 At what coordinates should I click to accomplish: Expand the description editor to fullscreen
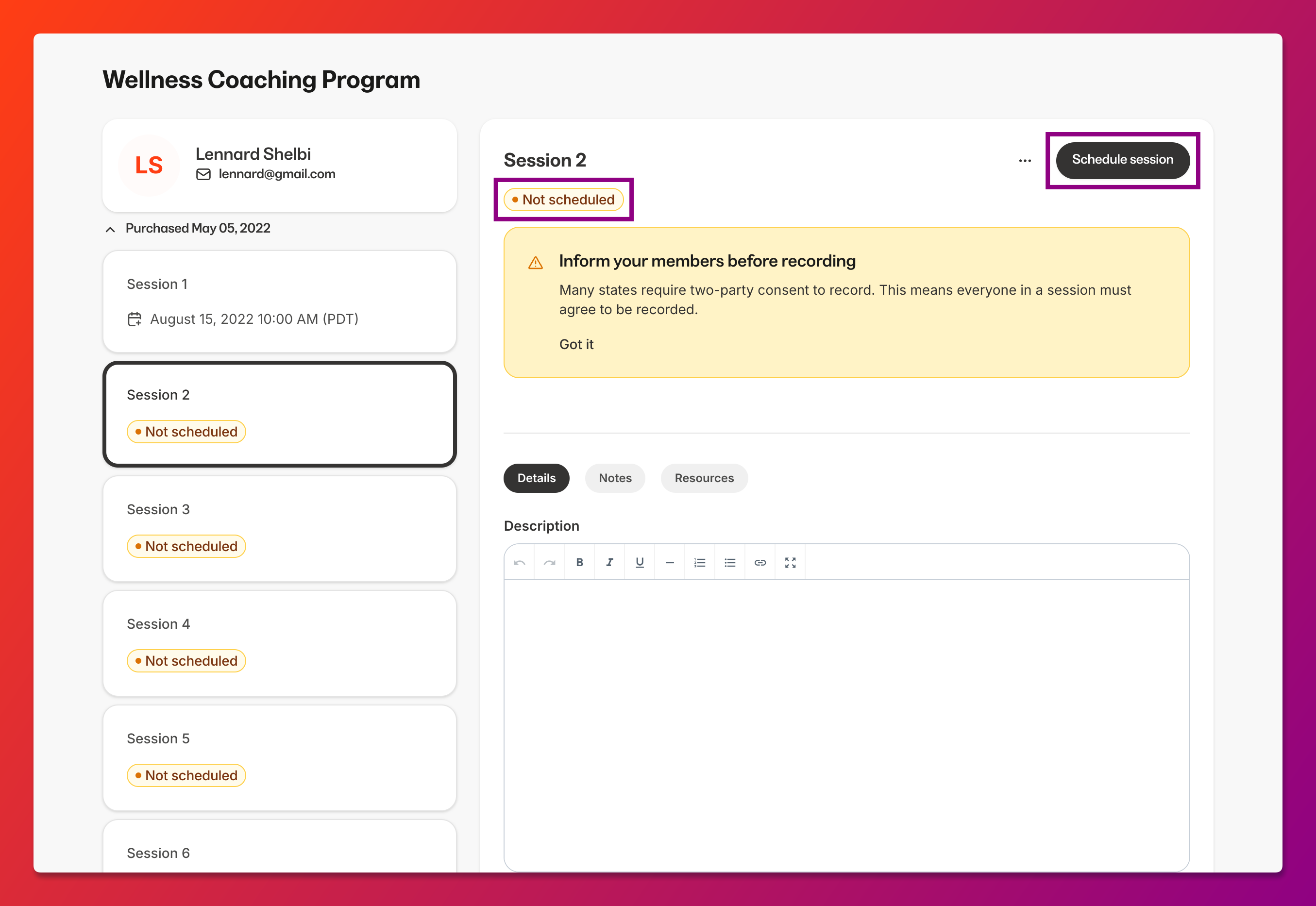pos(790,563)
